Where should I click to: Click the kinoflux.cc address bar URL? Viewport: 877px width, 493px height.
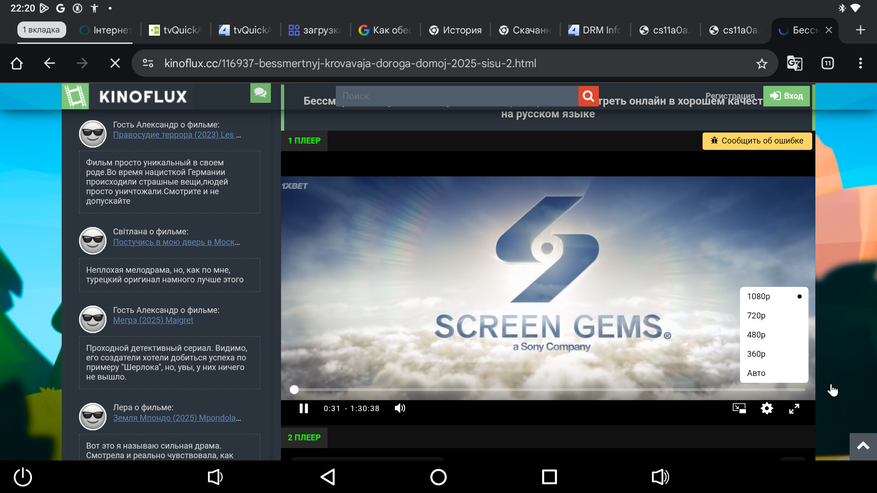point(350,64)
